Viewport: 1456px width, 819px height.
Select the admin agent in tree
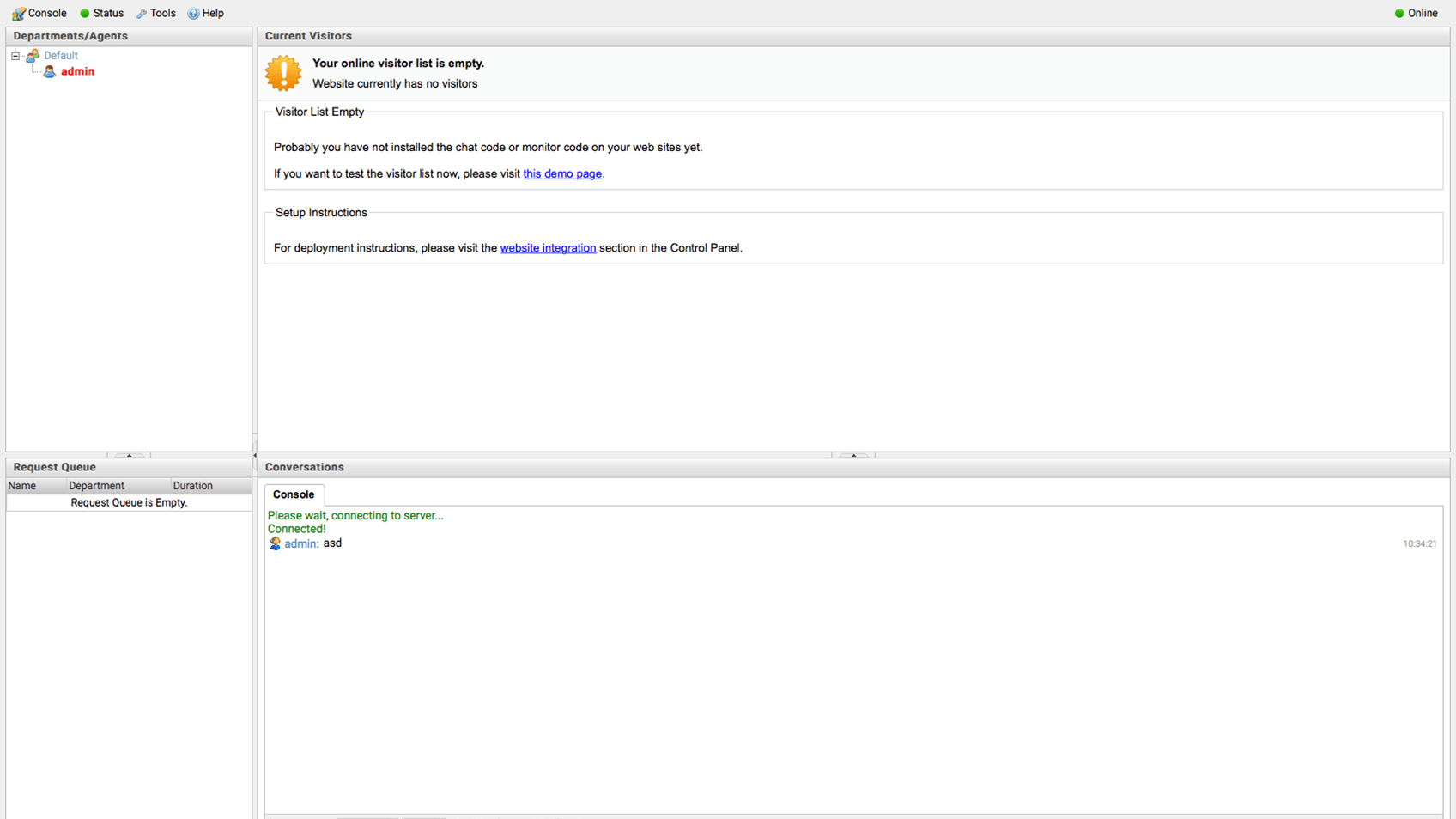pyautogui.click(x=77, y=71)
